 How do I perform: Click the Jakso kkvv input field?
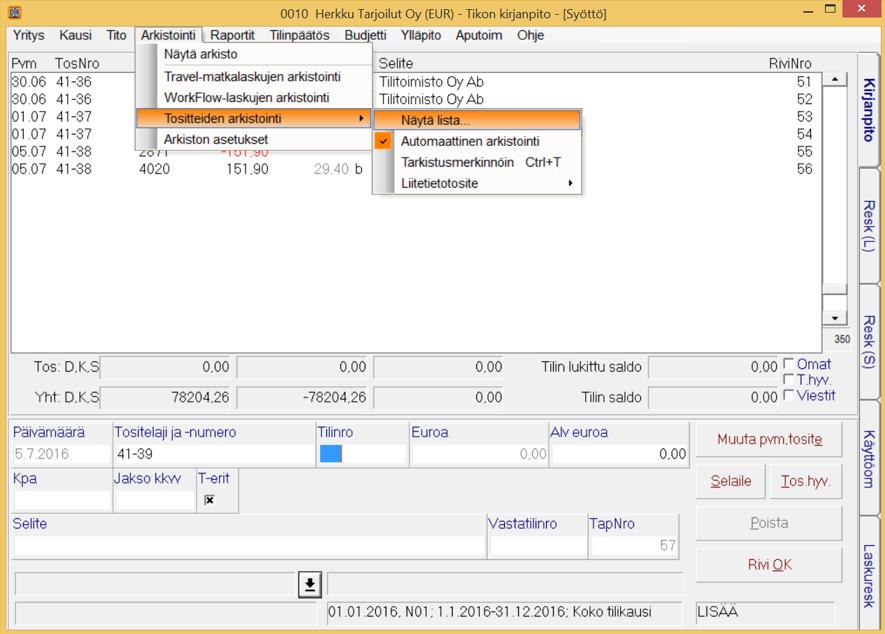[155, 500]
